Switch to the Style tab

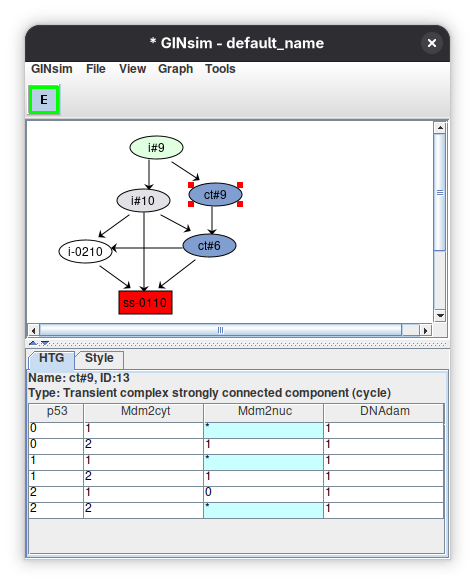pos(99,358)
